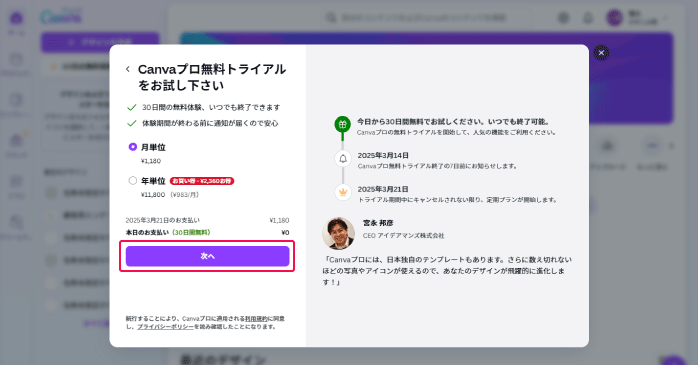698x365 pixels.
Task: Click the crown icon for 3月21日
Action: (343, 192)
